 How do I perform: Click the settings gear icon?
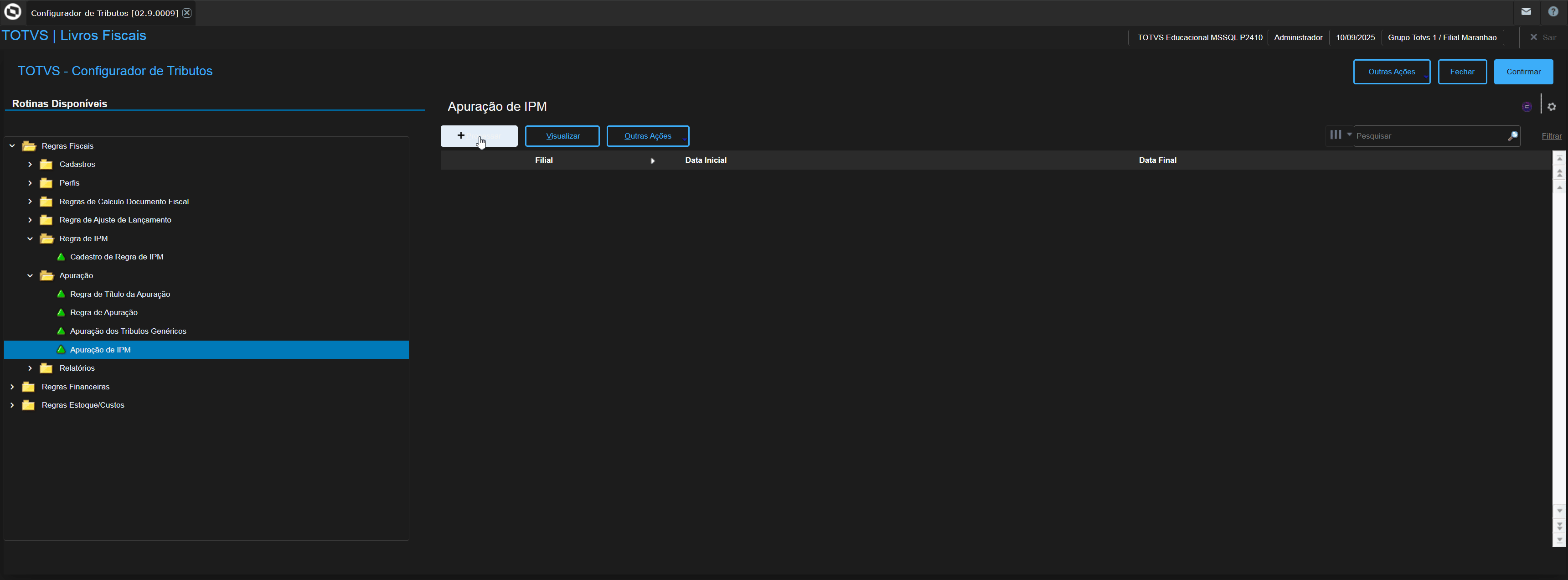pos(1552,107)
